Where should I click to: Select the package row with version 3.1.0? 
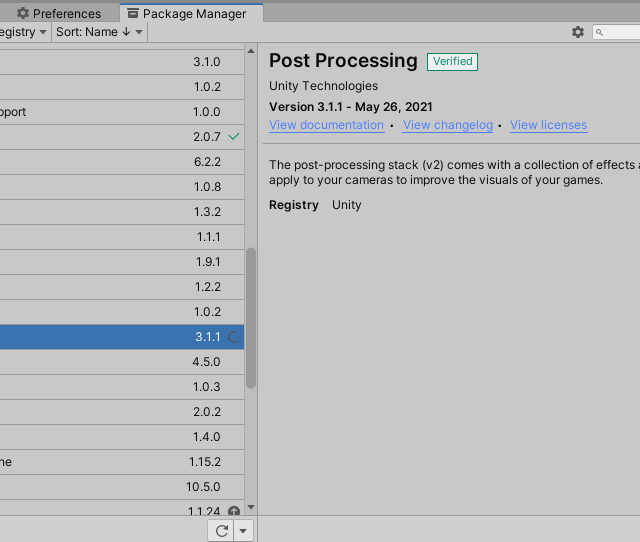(122, 62)
